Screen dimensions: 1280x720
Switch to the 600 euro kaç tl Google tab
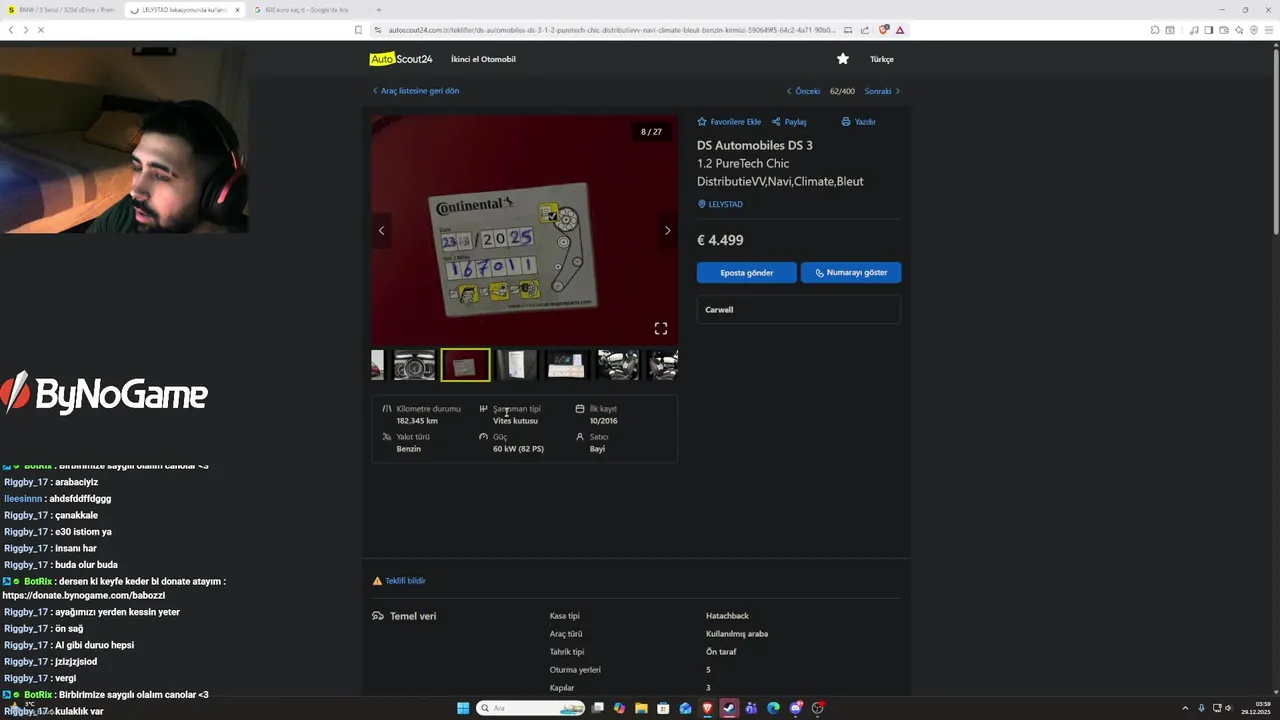306,9
